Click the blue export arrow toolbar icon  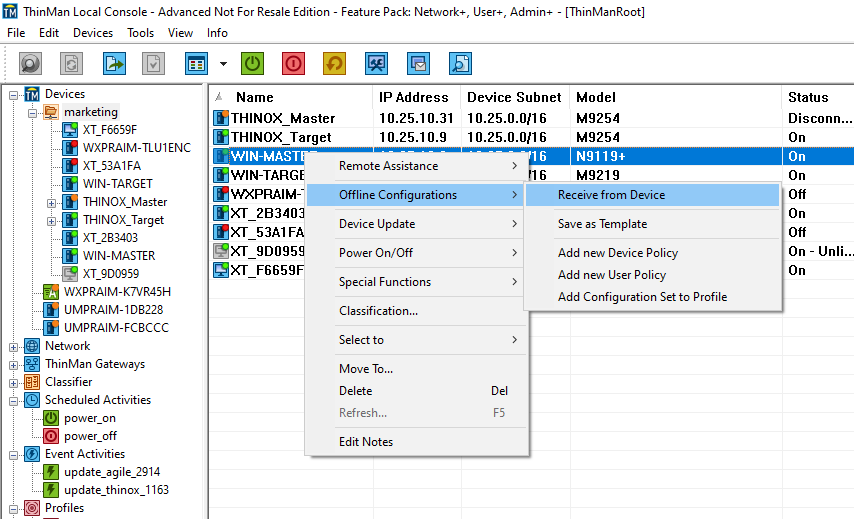point(114,64)
